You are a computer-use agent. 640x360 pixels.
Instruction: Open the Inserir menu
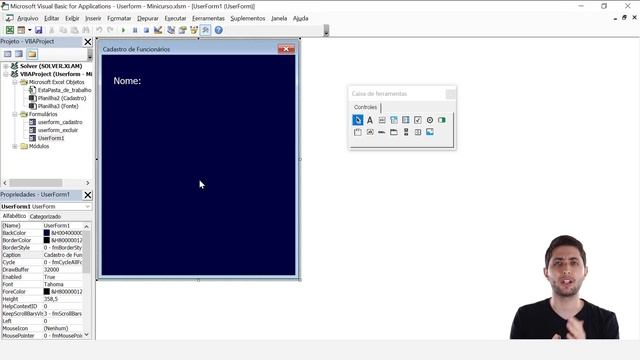tap(93, 18)
